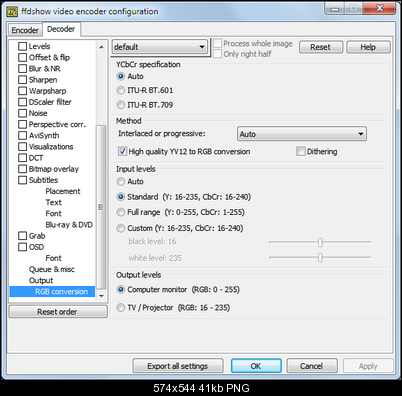Enable the Bitmap overlay checkbox

coord(22,169)
